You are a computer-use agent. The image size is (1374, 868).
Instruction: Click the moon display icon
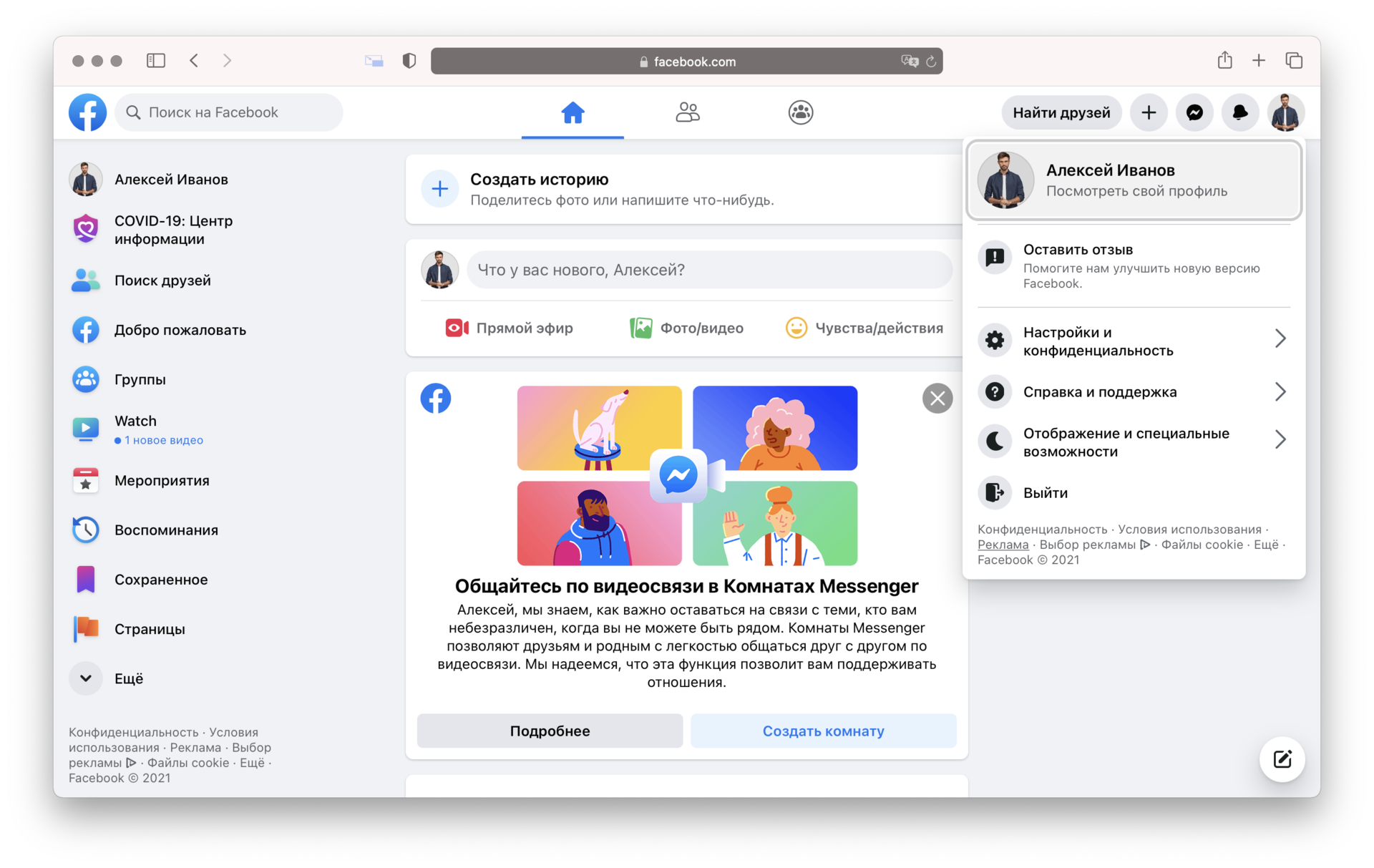click(x=995, y=441)
